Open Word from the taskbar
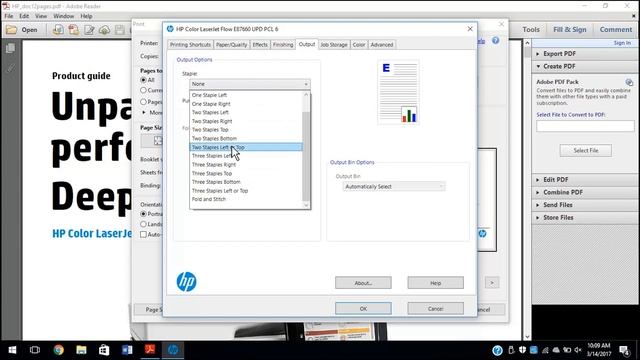The width and height of the screenshot is (640, 360). (x=127, y=350)
